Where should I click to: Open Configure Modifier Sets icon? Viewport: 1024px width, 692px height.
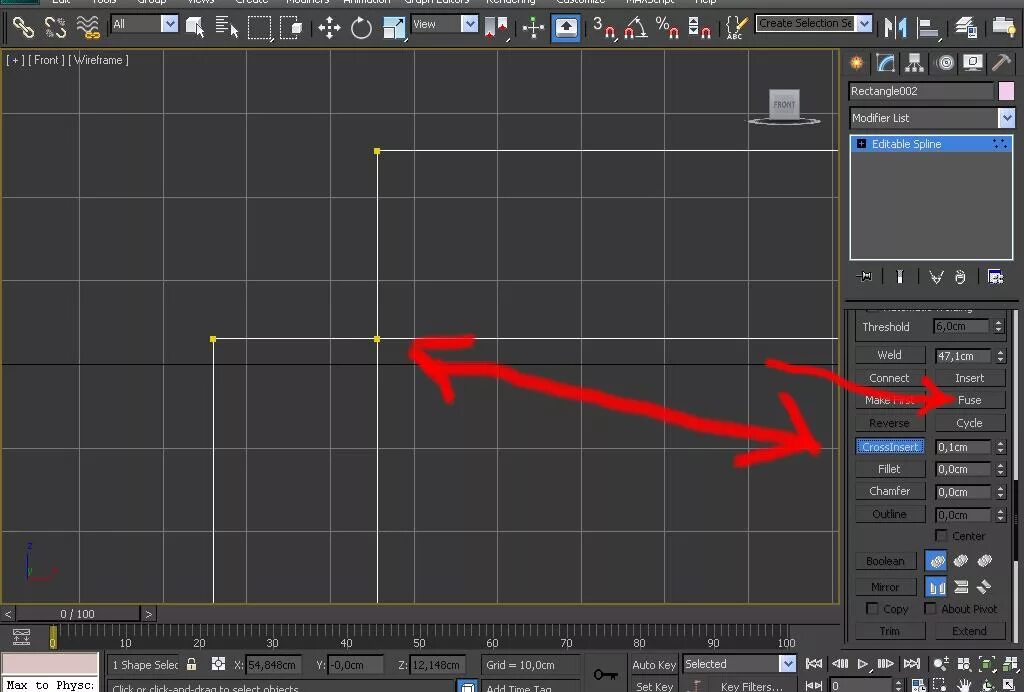pyautogui.click(x=995, y=277)
